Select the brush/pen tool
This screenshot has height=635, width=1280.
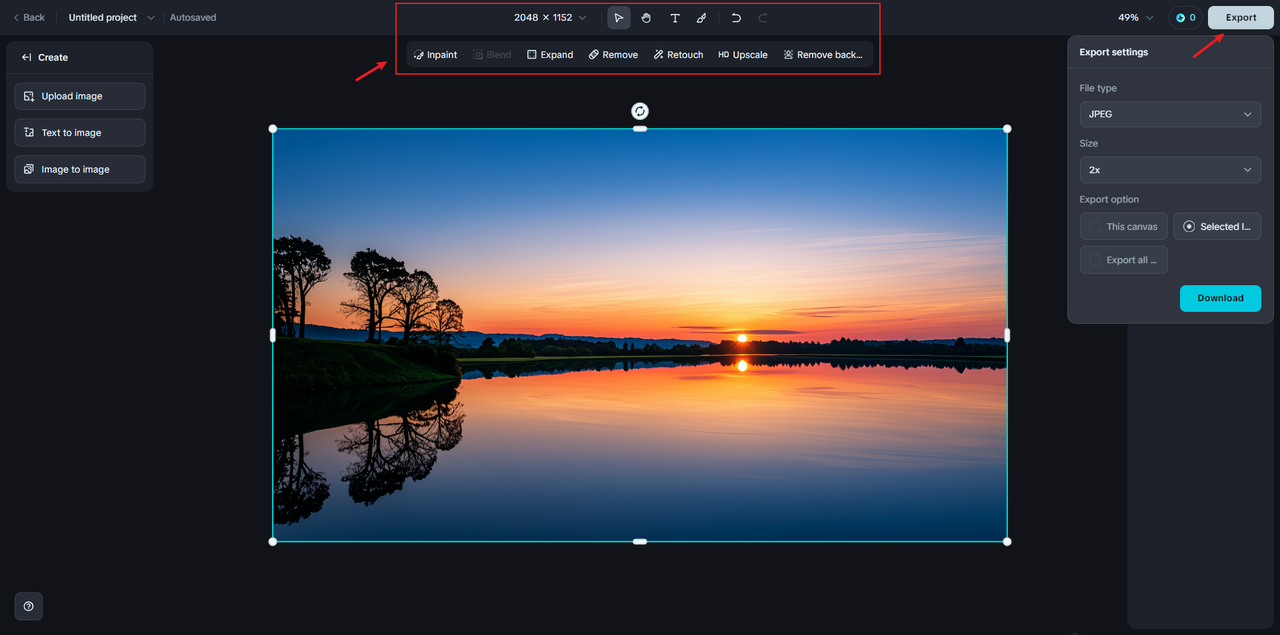pos(702,18)
